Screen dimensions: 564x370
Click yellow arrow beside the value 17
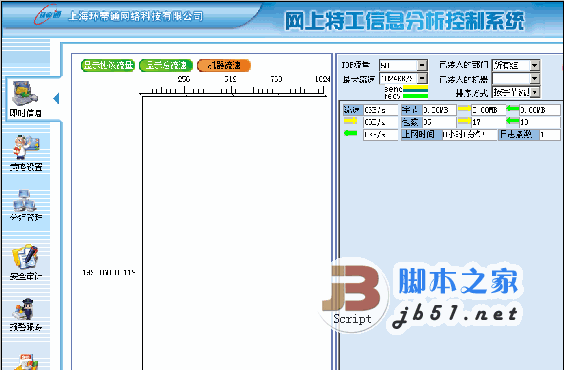464,121
